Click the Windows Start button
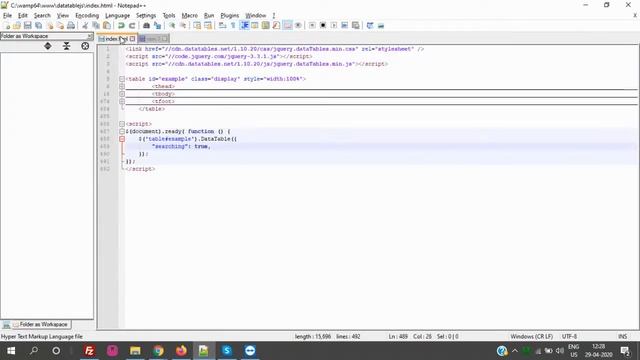Viewport: 640px width, 360px height. [x=11, y=351]
